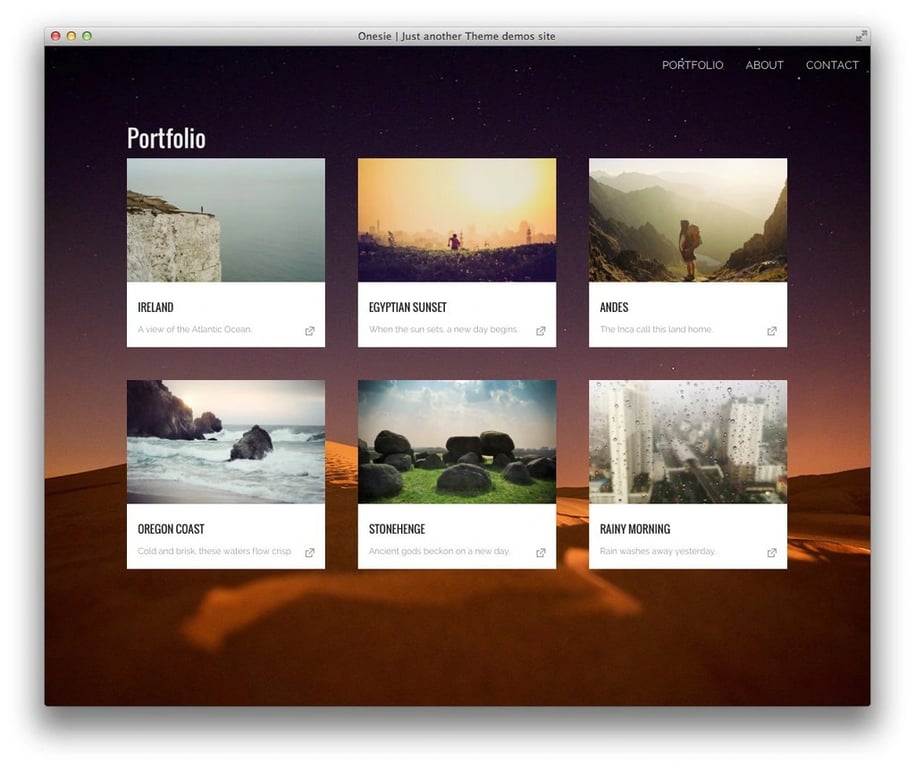Click the resize arrows icon in title bar

tap(862, 35)
